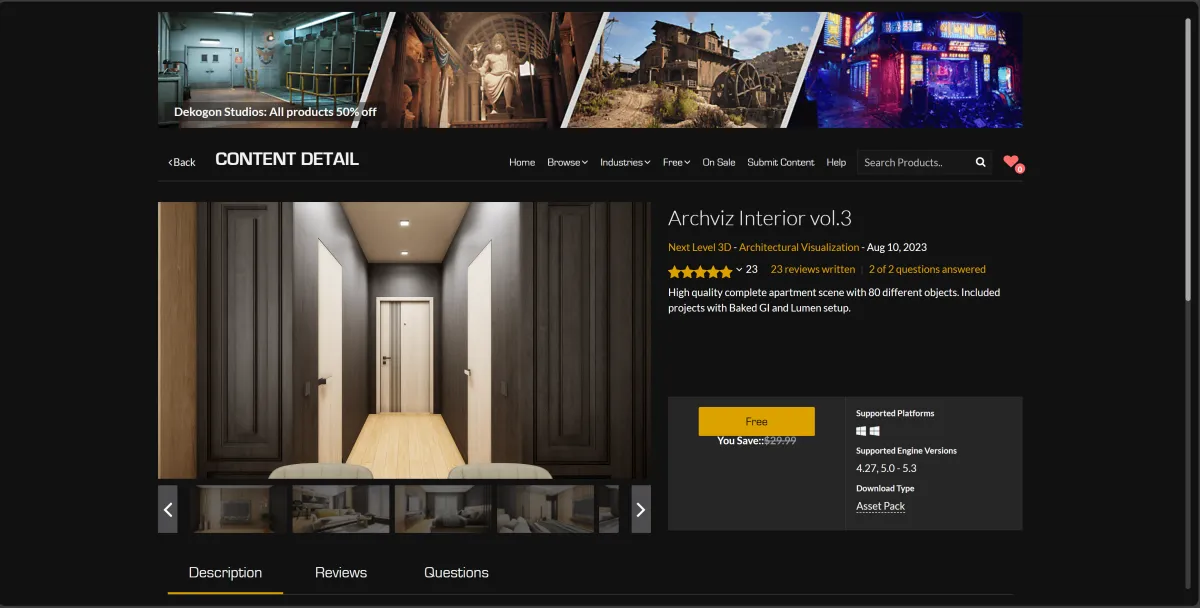Click the engine versions 4.27, 5.0 - 5.3
The height and width of the screenshot is (608, 1200).
pos(886,468)
